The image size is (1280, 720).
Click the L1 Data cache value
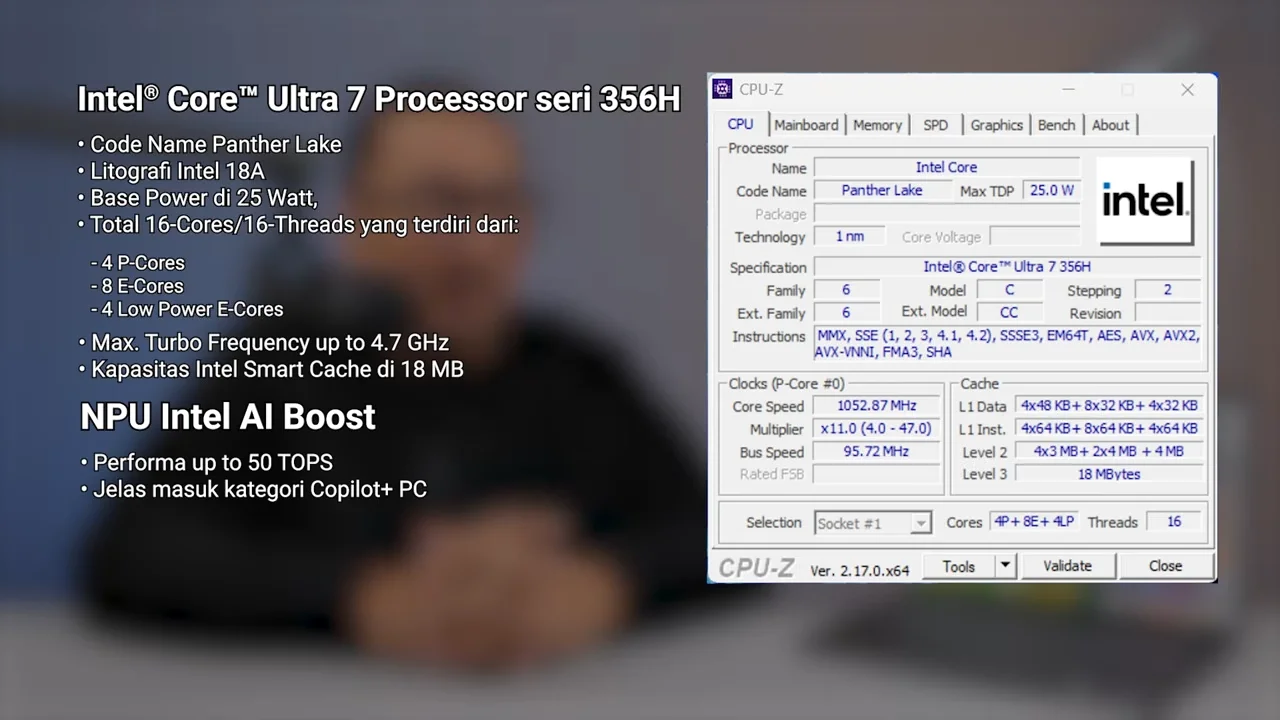1108,406
